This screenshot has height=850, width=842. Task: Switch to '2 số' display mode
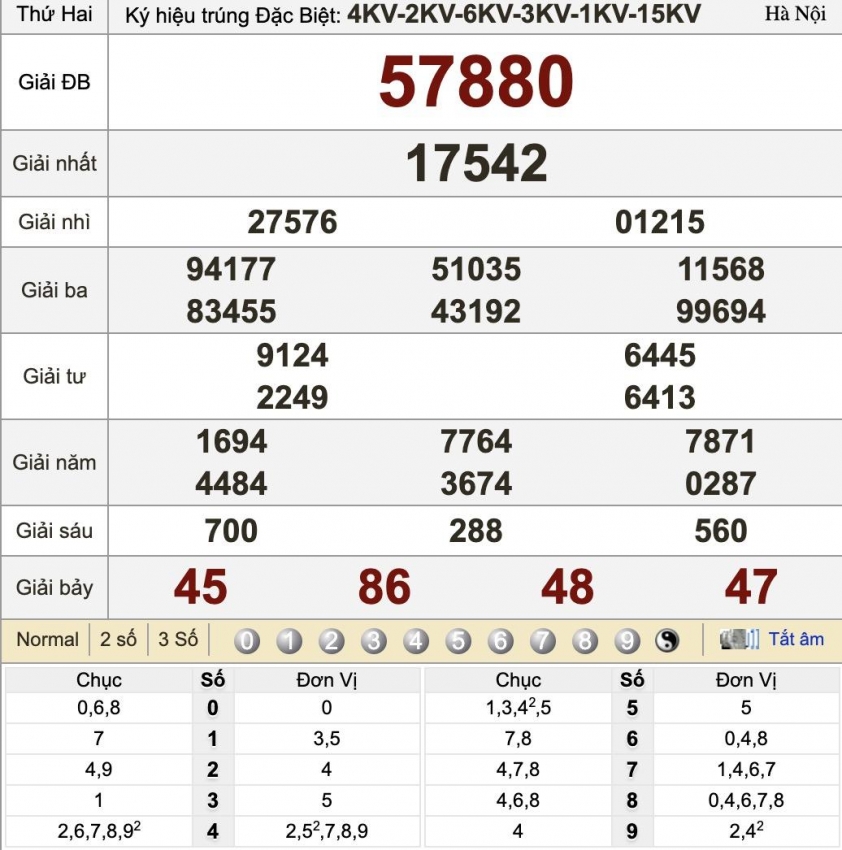pos(118,639)
